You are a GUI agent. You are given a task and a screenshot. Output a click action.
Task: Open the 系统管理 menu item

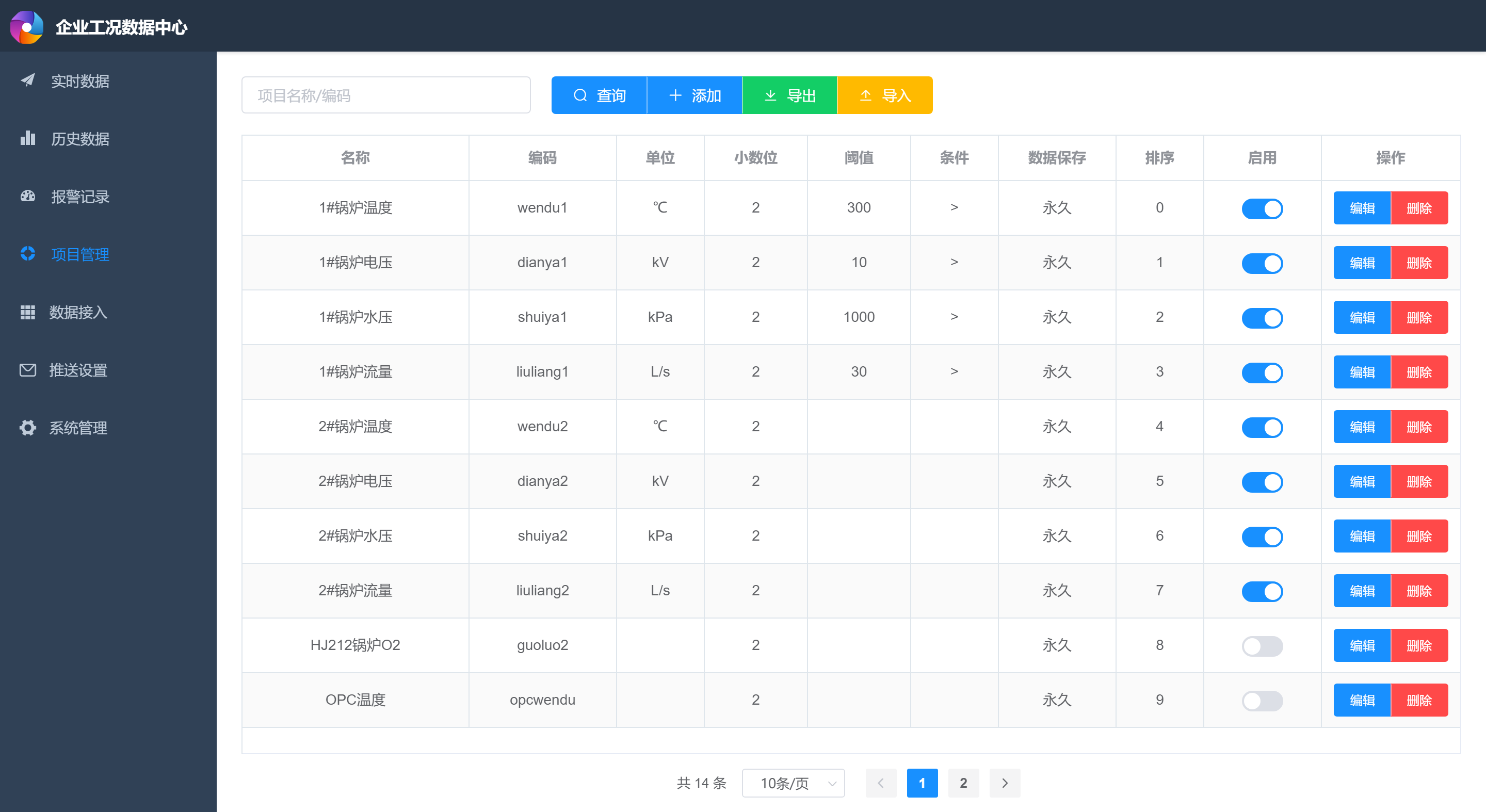(x=108, y=427)
